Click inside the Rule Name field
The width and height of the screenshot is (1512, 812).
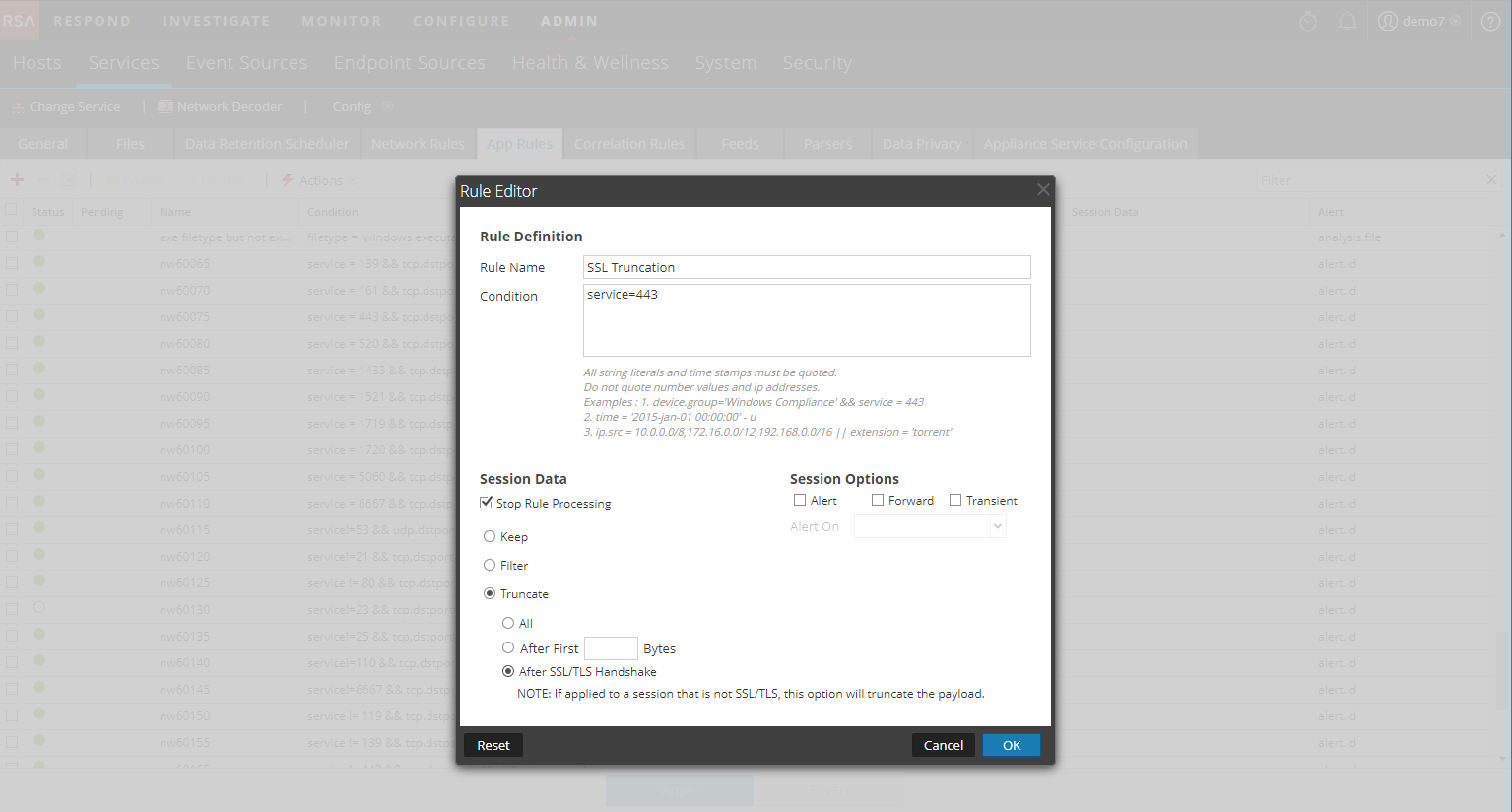tap(806, 267)
